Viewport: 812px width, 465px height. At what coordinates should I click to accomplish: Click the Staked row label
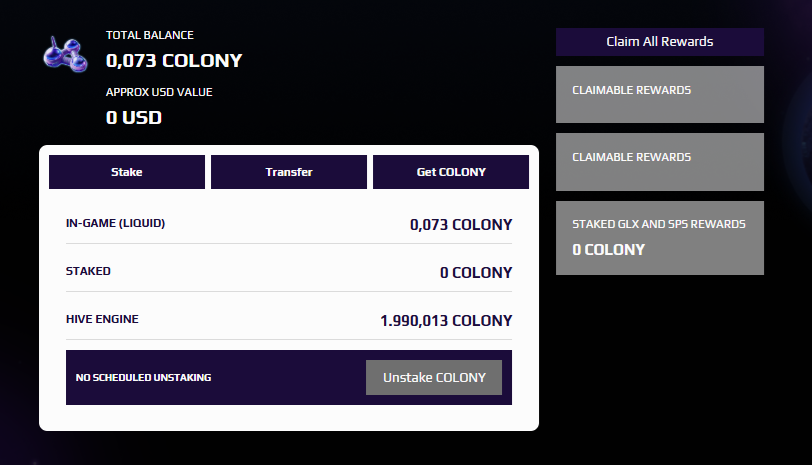coord(88,271)
